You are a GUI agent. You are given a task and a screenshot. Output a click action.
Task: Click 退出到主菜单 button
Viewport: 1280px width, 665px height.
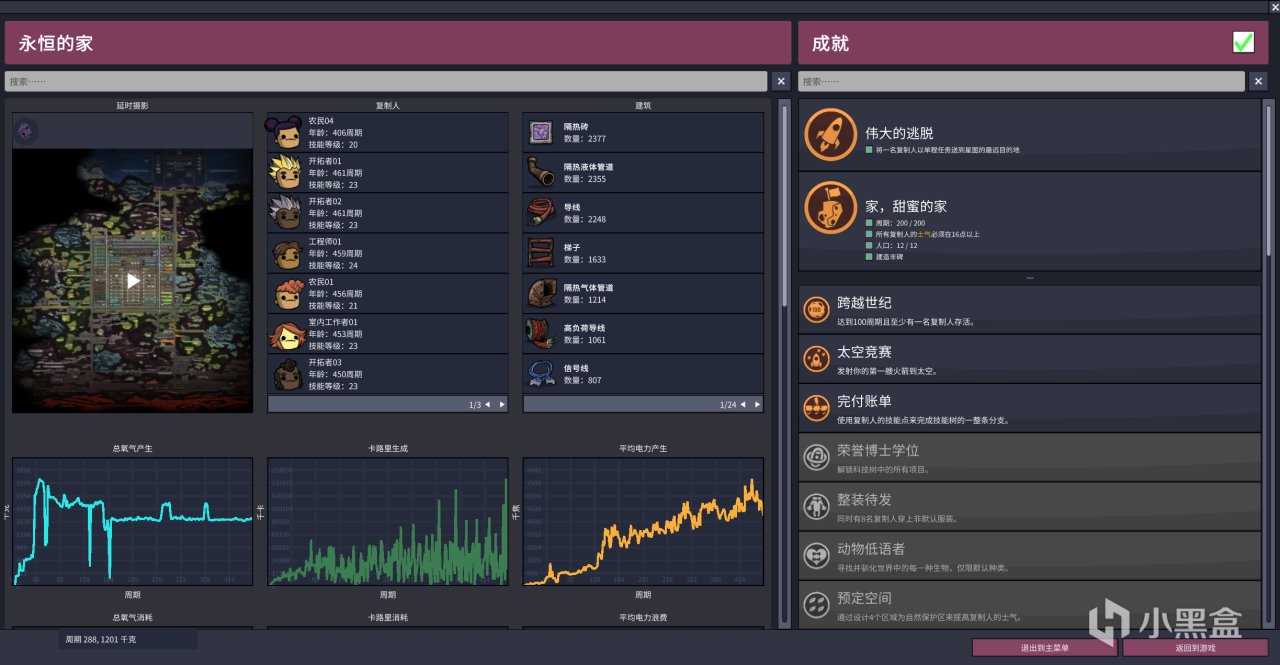(x=1045, y=648)
